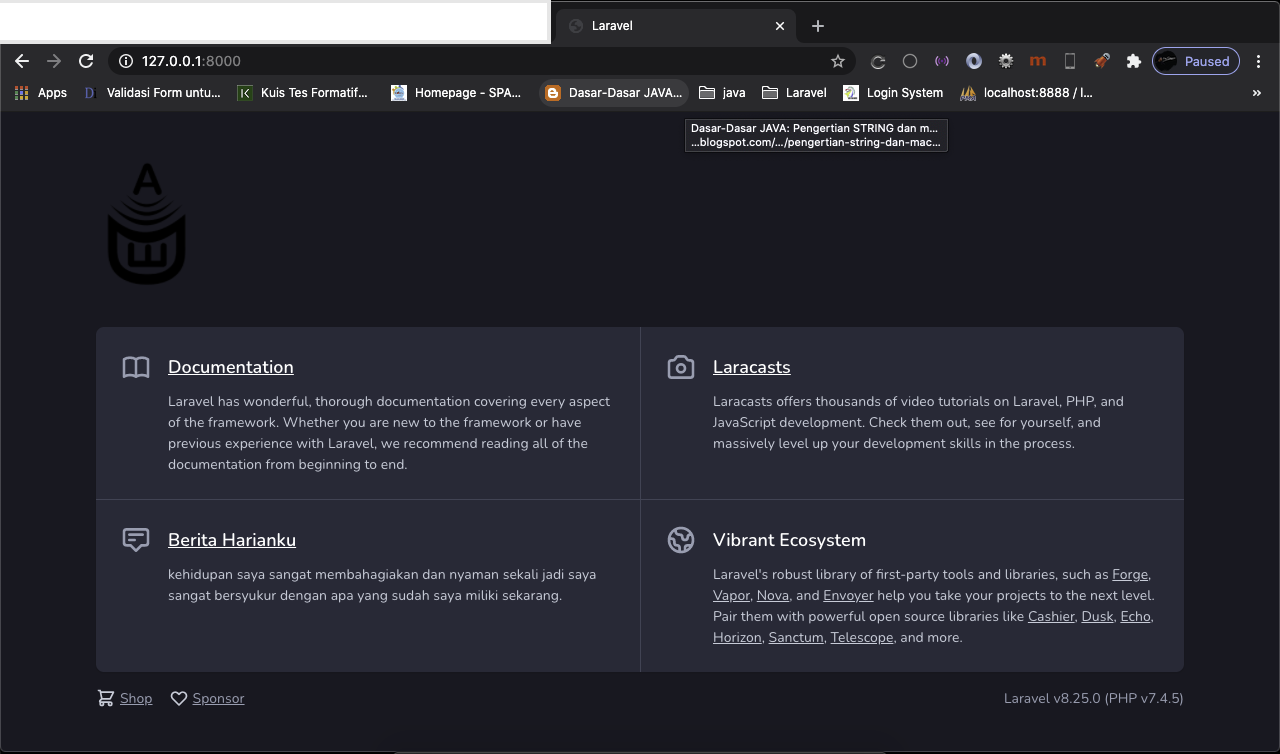1280x754 pixels.
Task: Click the logo at the page top
Action: click(x=146, y=223)
